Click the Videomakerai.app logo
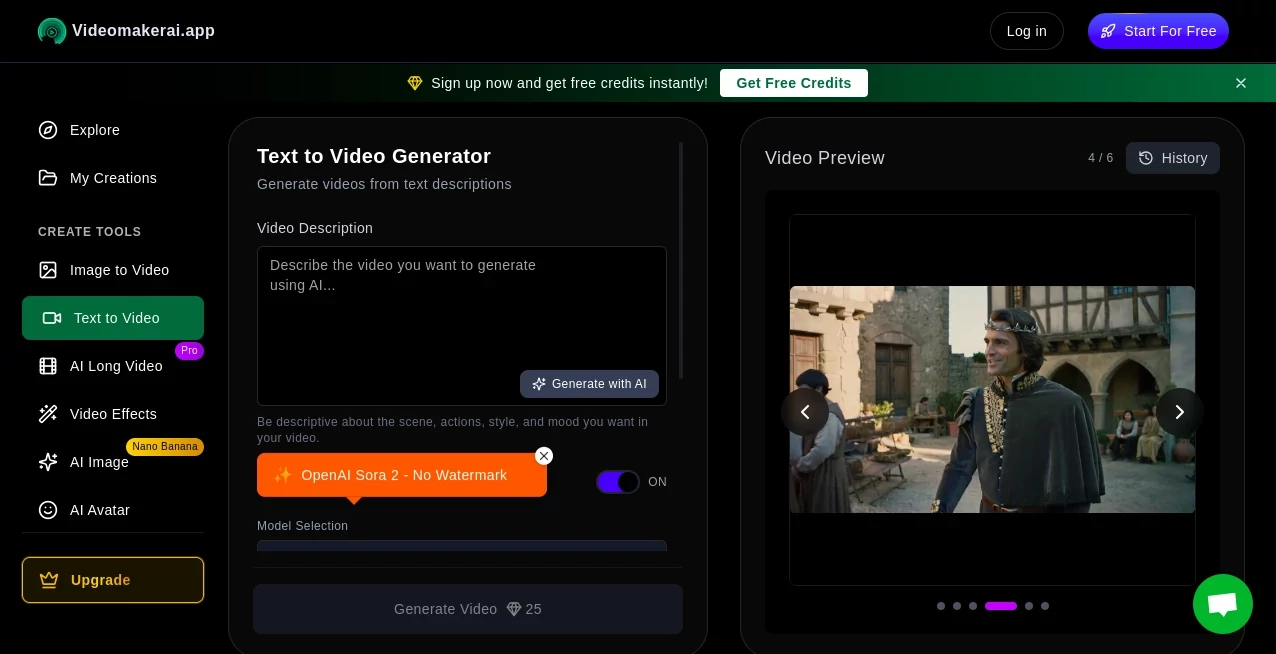 126,31
